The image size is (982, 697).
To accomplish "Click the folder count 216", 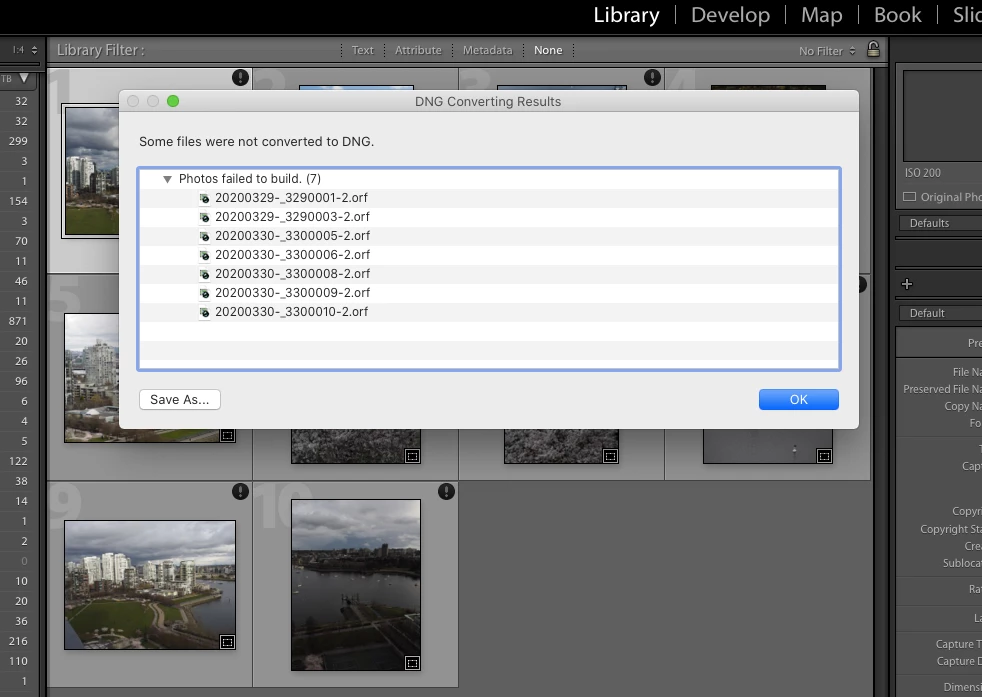I will 18,641.
